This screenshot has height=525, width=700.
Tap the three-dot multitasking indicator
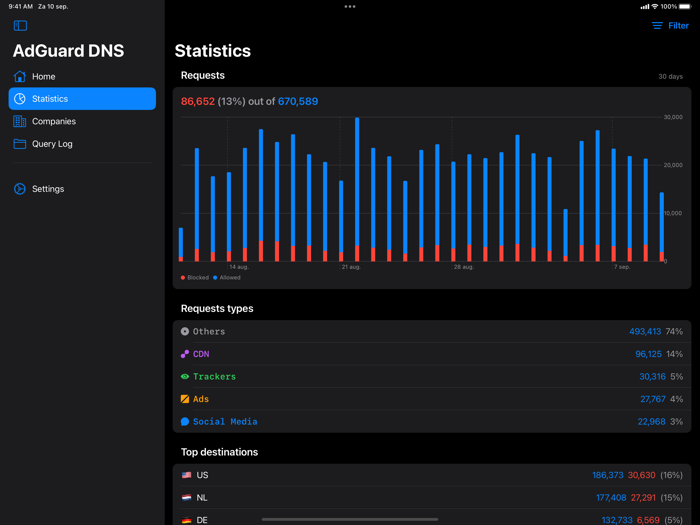pos(350,7)
